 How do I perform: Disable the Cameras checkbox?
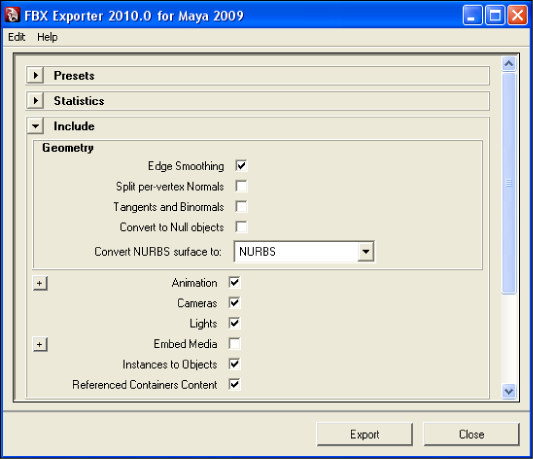(x=235, y=303)
